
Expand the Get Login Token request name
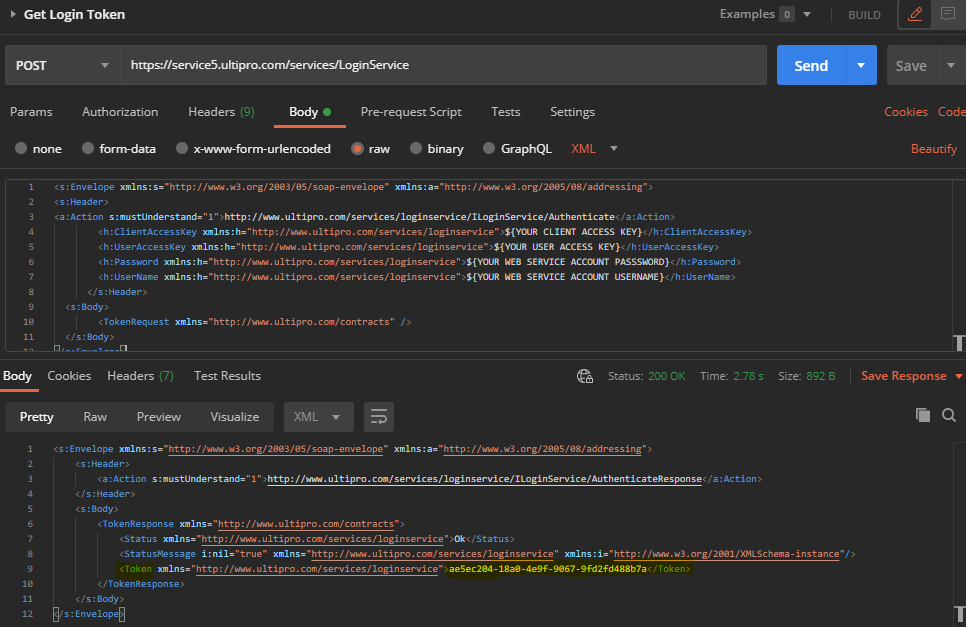14,15
